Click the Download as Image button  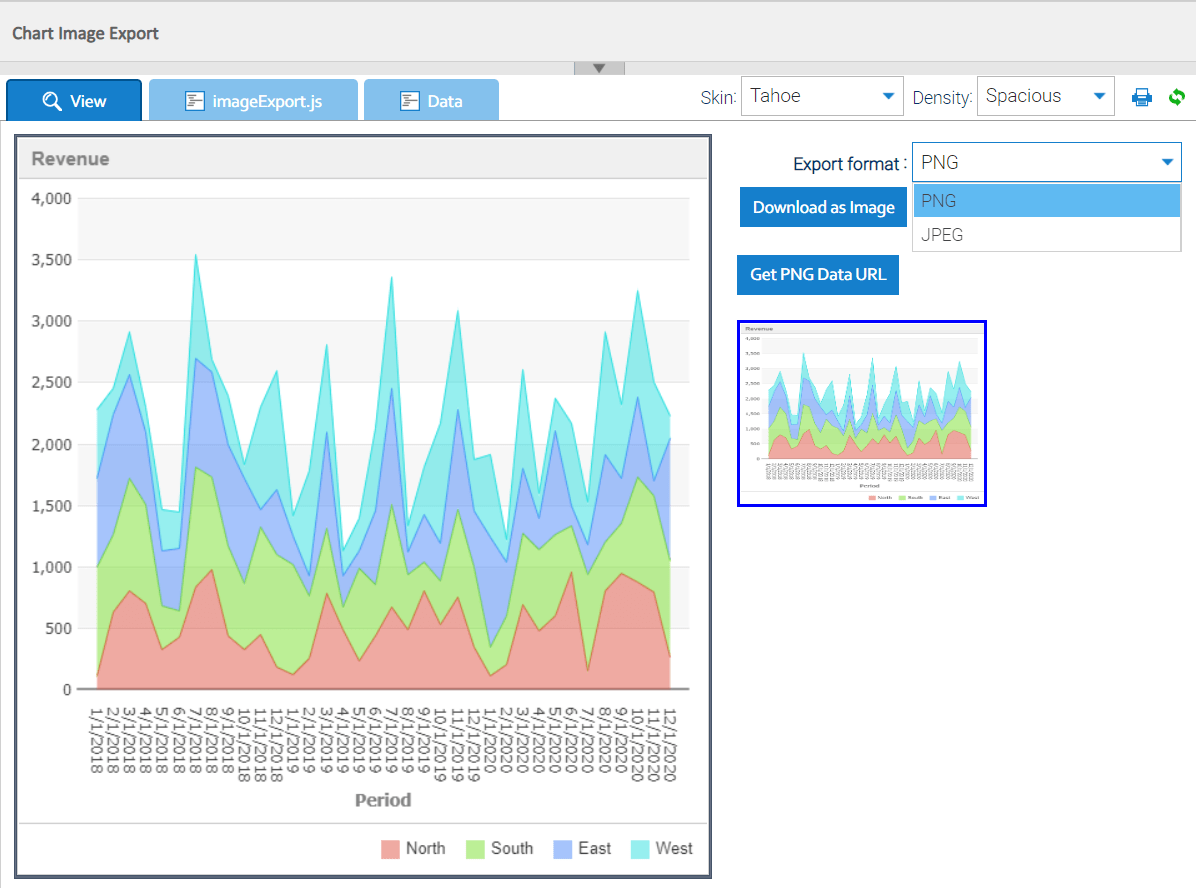coord(823,207)
